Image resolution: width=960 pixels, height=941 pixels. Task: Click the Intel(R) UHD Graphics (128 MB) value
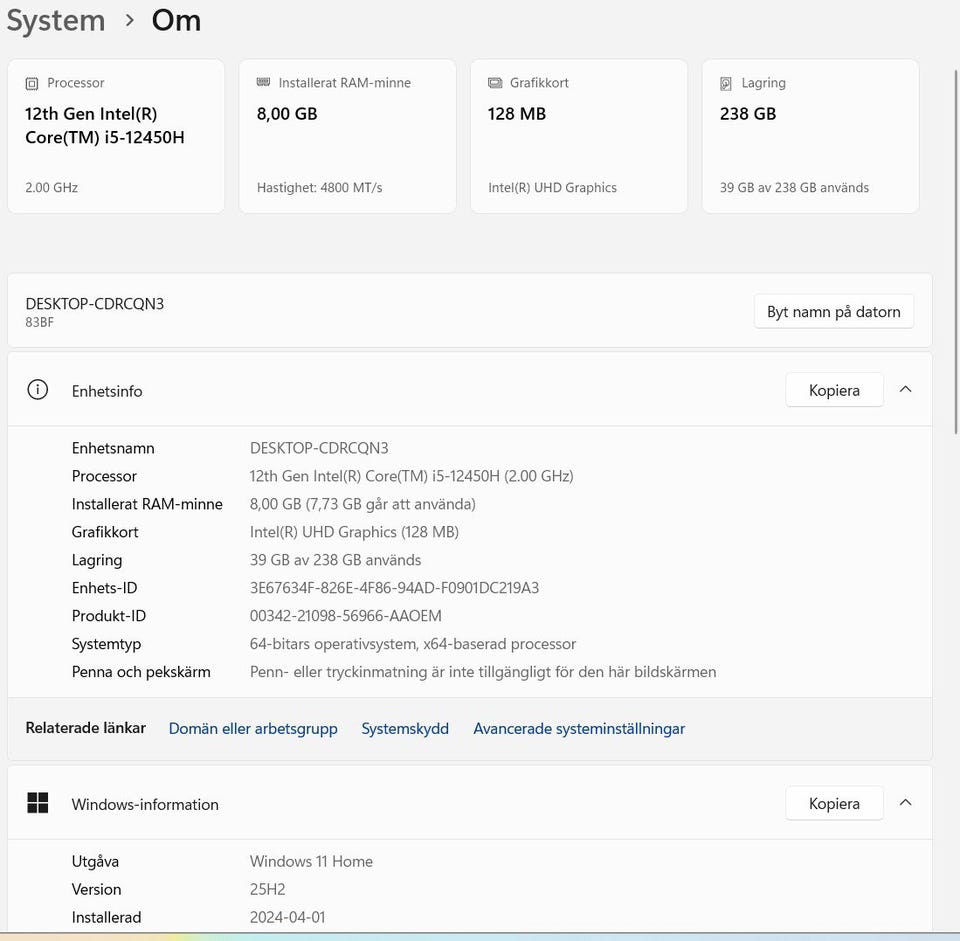tap(354, 532)
